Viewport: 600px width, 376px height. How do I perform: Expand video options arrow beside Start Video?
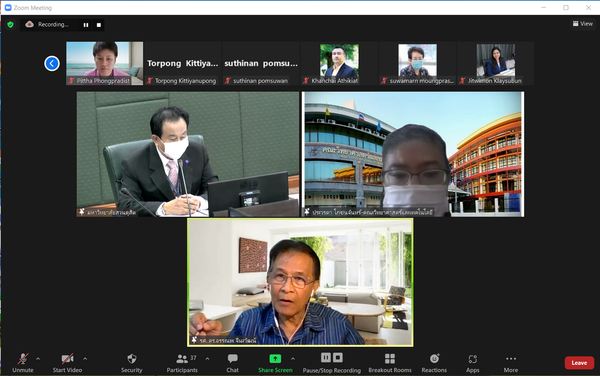tap(85, 359)
